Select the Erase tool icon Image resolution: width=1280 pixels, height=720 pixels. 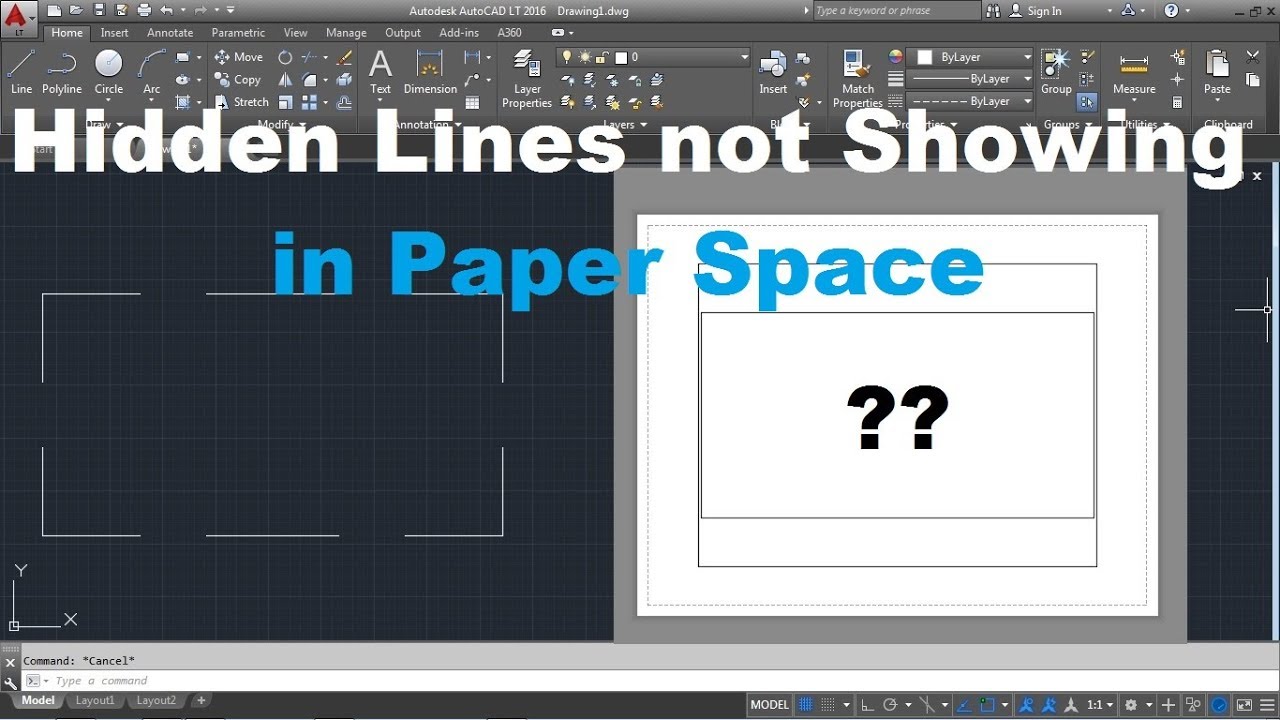[x=345, y=57]
